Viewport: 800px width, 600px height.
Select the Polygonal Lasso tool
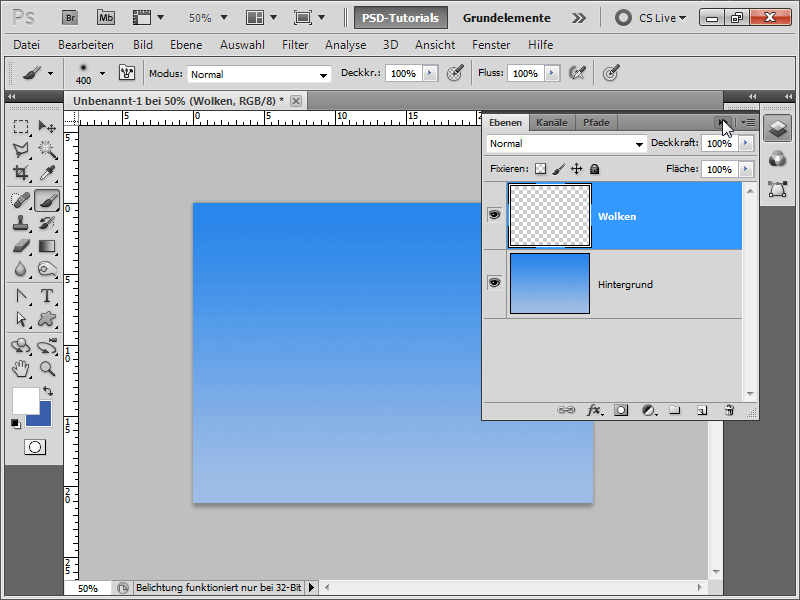21,149
